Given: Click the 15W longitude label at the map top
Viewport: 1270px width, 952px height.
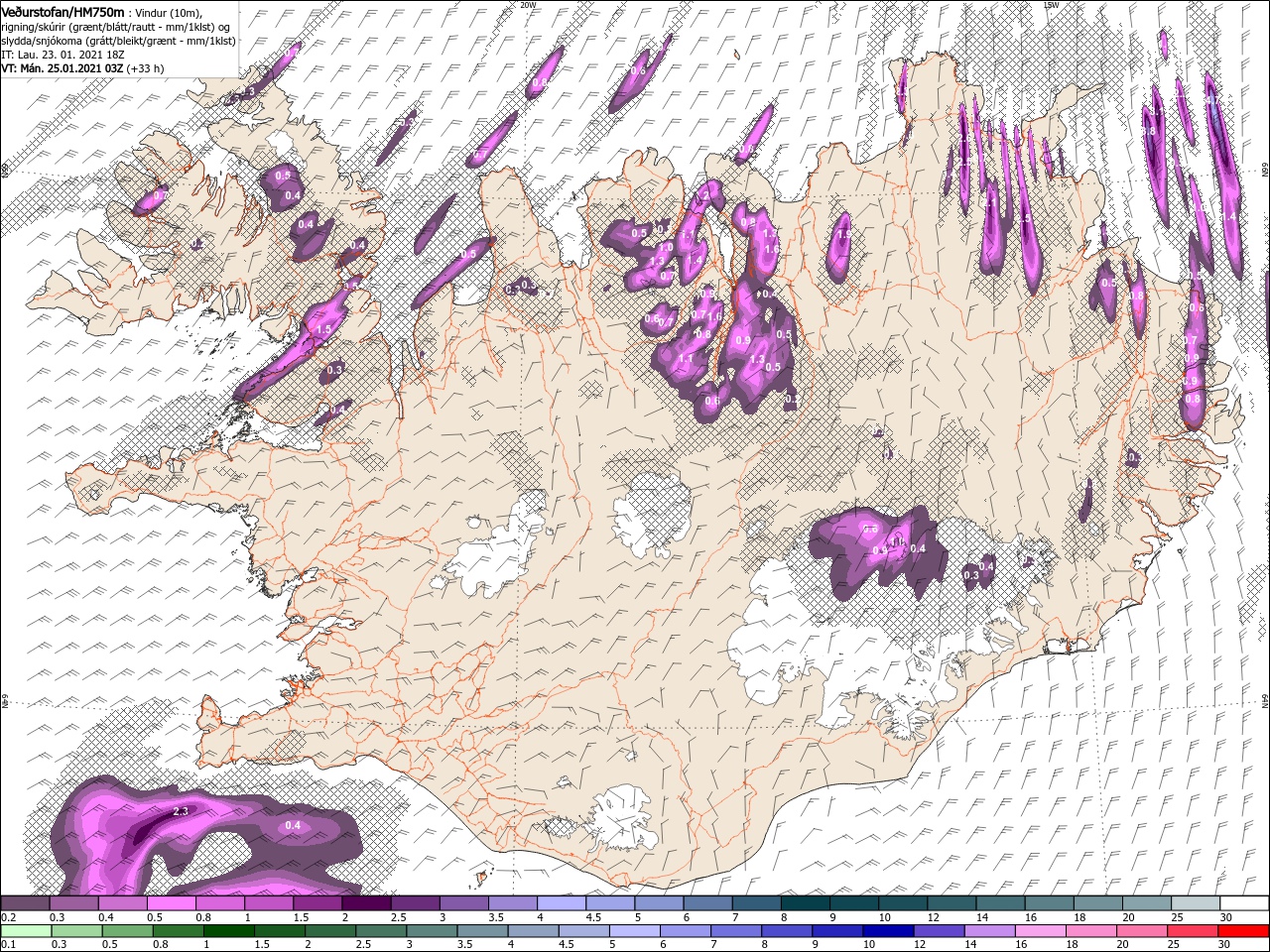Looking at the screenshot, I should point(1051,4).
